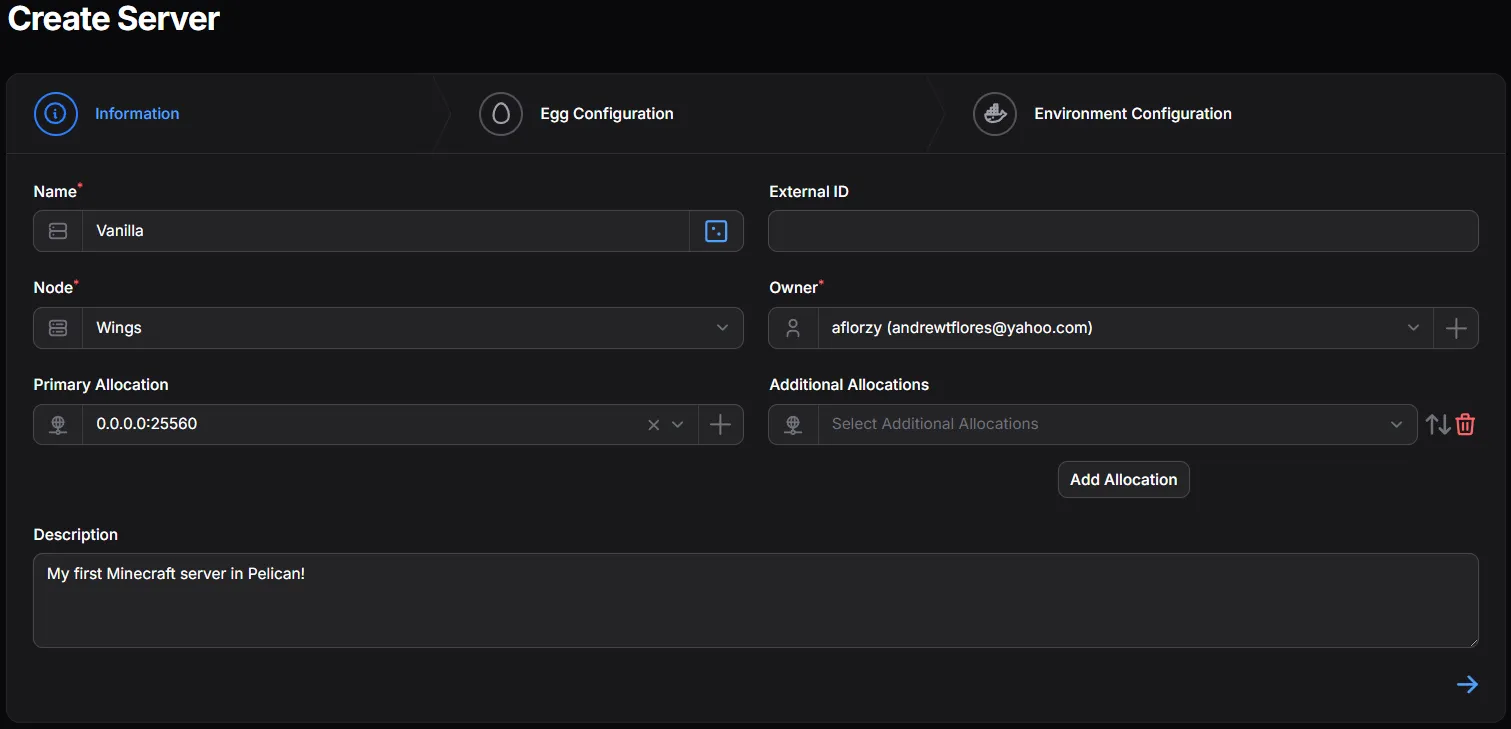Screen dimensions: 1511x729
Task: Expand the Primary Allocation dropdown chevron
Action: tap(677, 425)
